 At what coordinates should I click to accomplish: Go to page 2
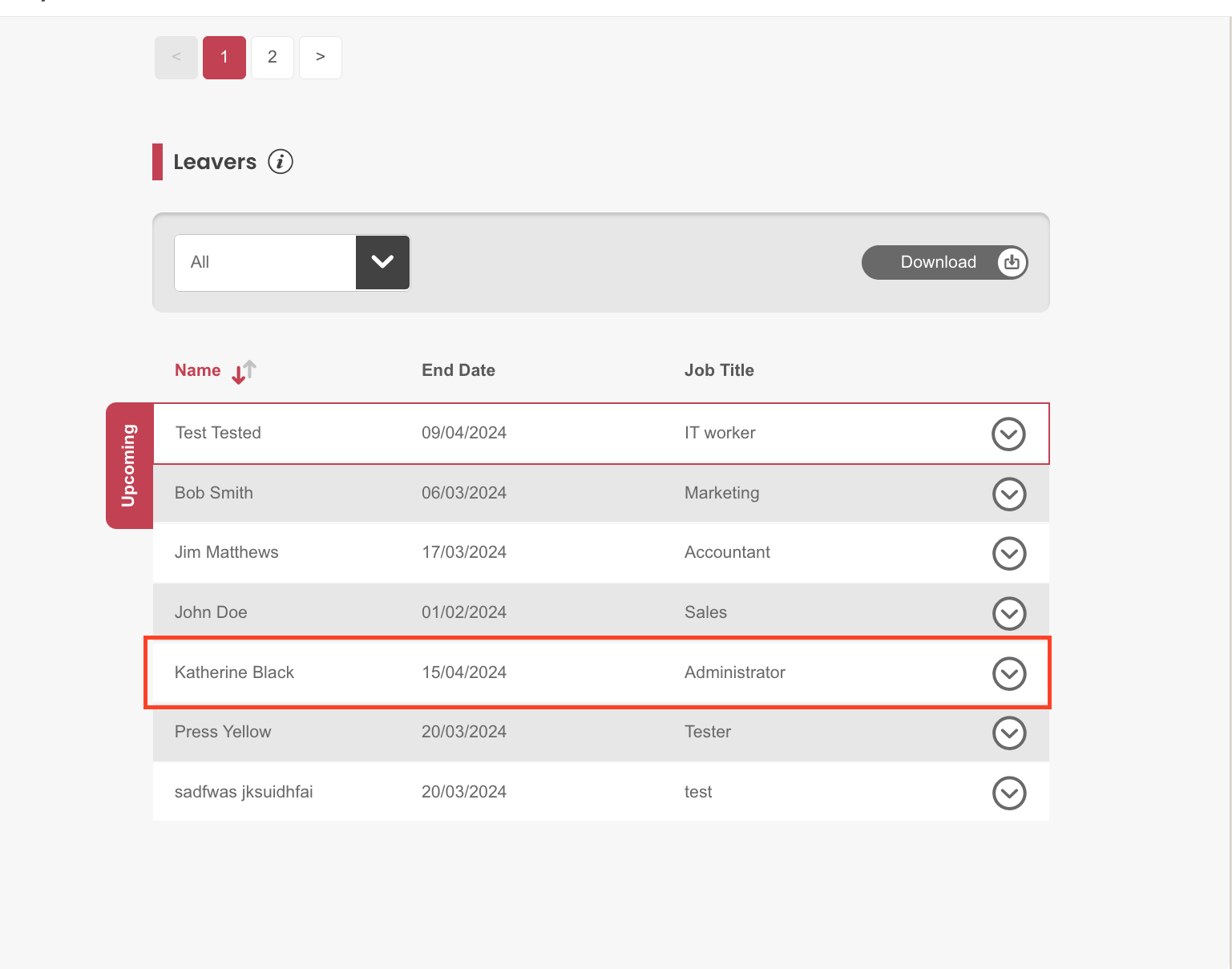(273, 58)
